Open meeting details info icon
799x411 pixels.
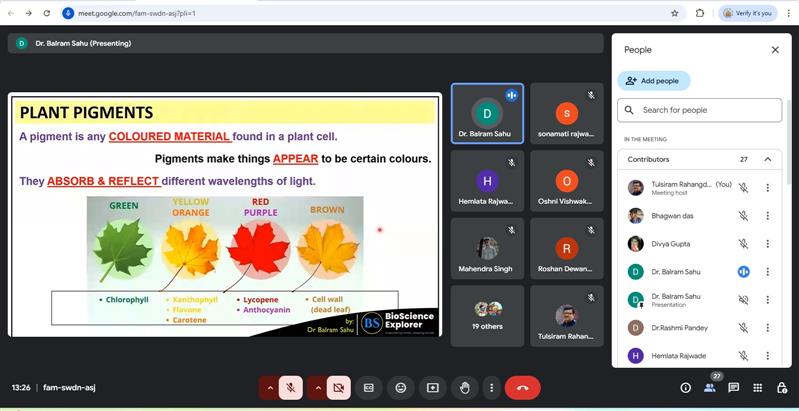[685, 388]
